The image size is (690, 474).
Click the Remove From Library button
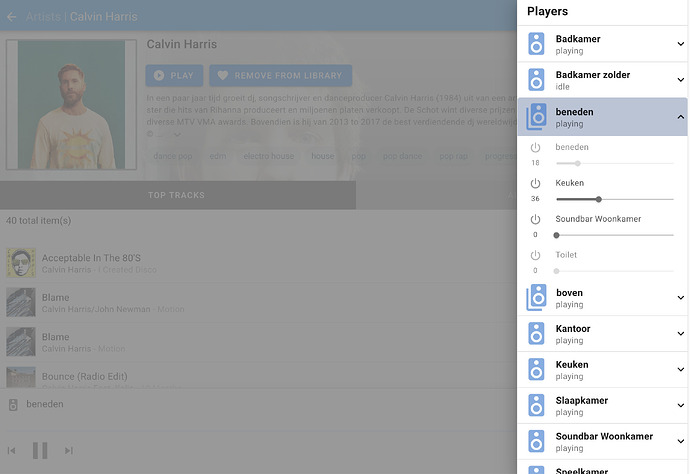[x=280, y=76]
